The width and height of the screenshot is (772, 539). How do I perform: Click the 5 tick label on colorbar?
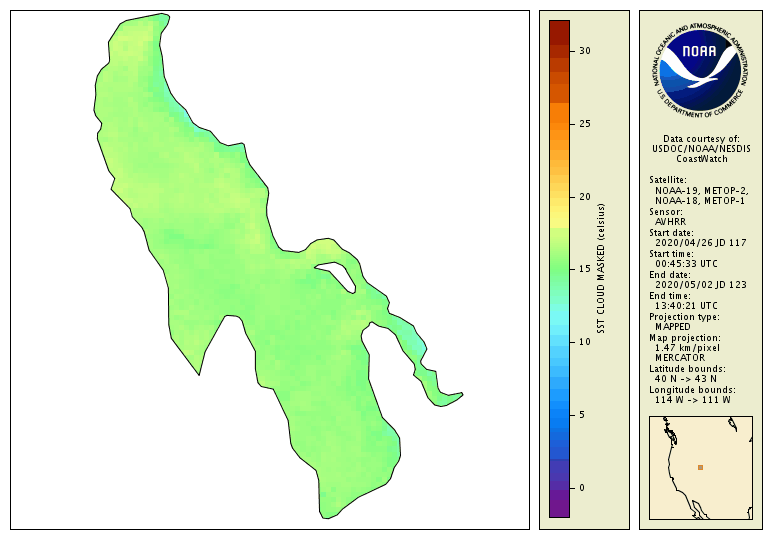click(582, 415)
